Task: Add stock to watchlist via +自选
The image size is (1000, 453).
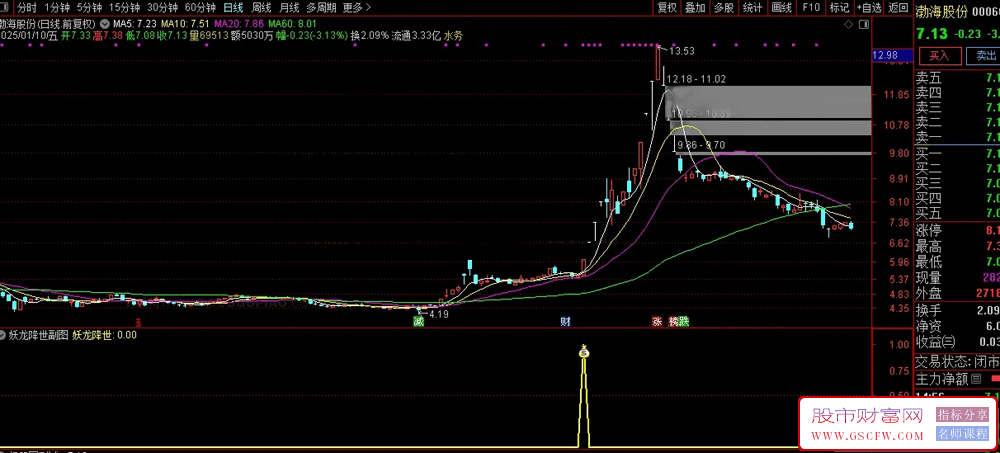Action: click(869, 8)
